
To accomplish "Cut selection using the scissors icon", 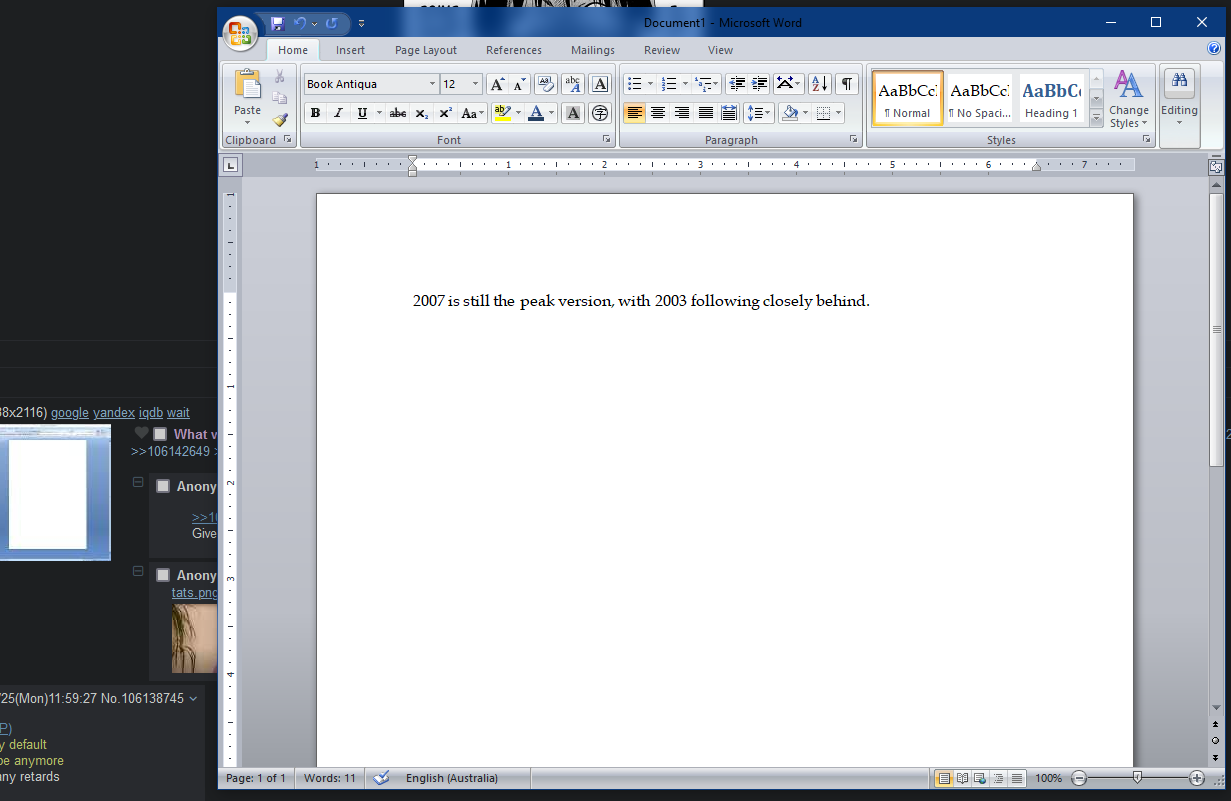I will pos(280,77).
